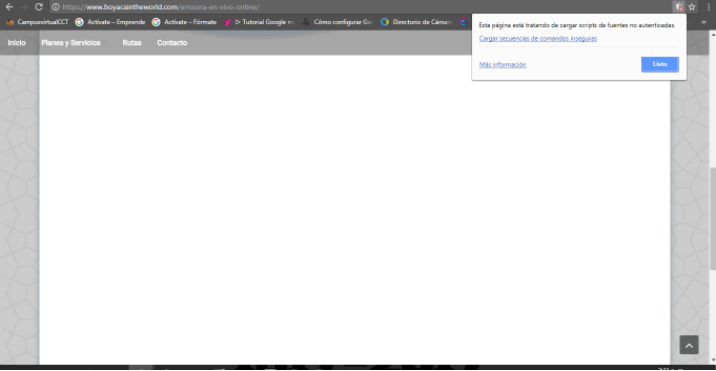The width and height of the screenshot is (716, 371).
Task: Open the Más información link
Action: (x=502, y=64)
